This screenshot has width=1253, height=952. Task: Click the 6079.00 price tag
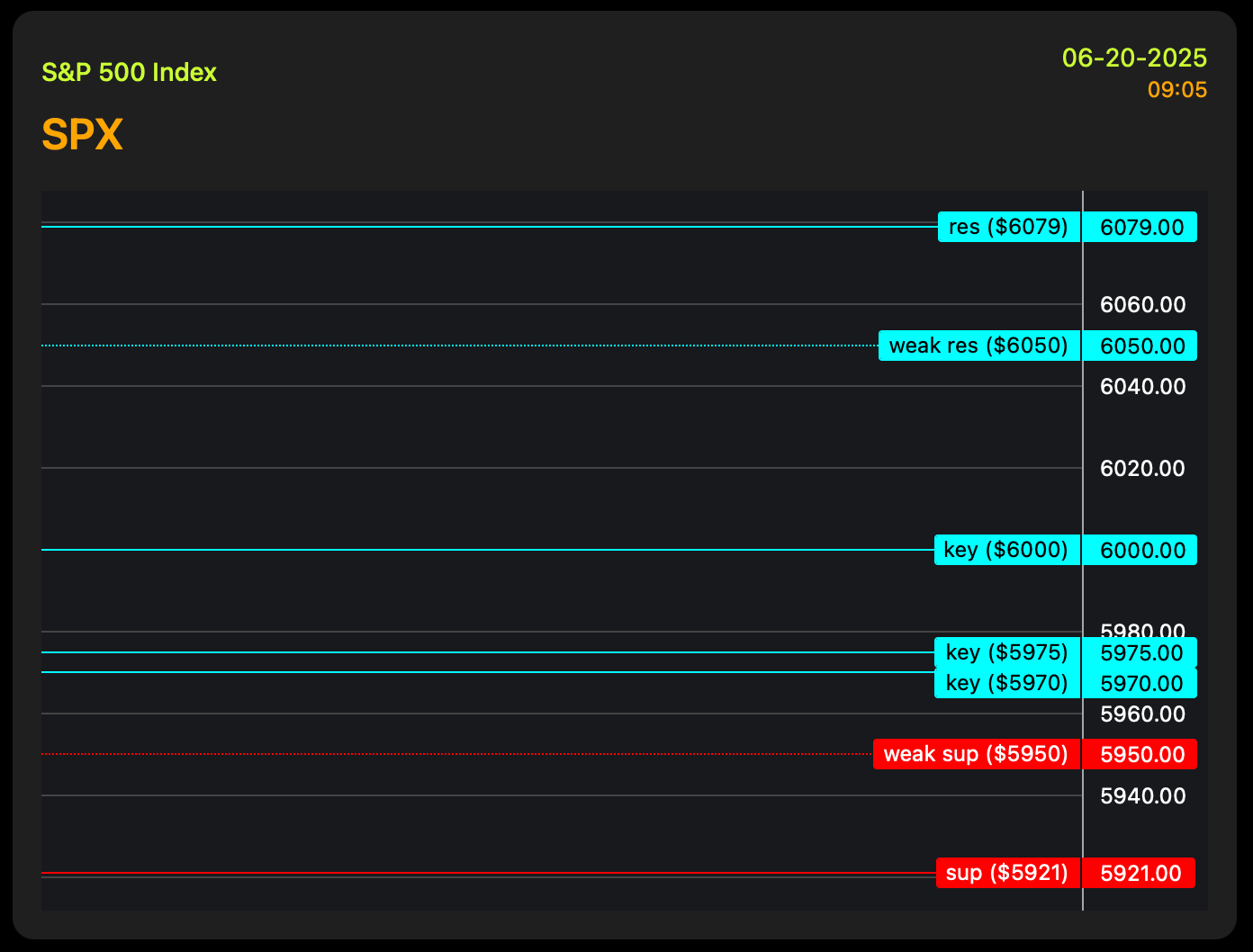point(1140,227)
